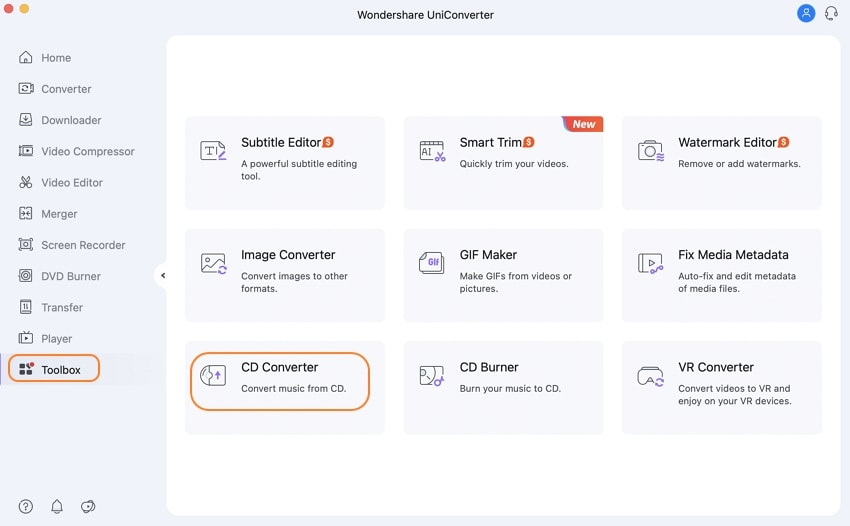The width and height of the screenshot is (850, 526).
Task: Launch Smart Trim title
Action: (x=490, y=143)
